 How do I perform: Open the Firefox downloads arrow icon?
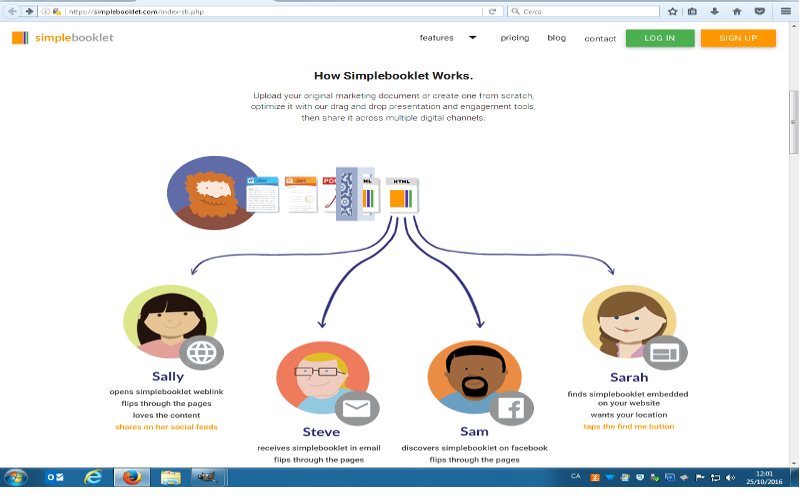[715, 11]
